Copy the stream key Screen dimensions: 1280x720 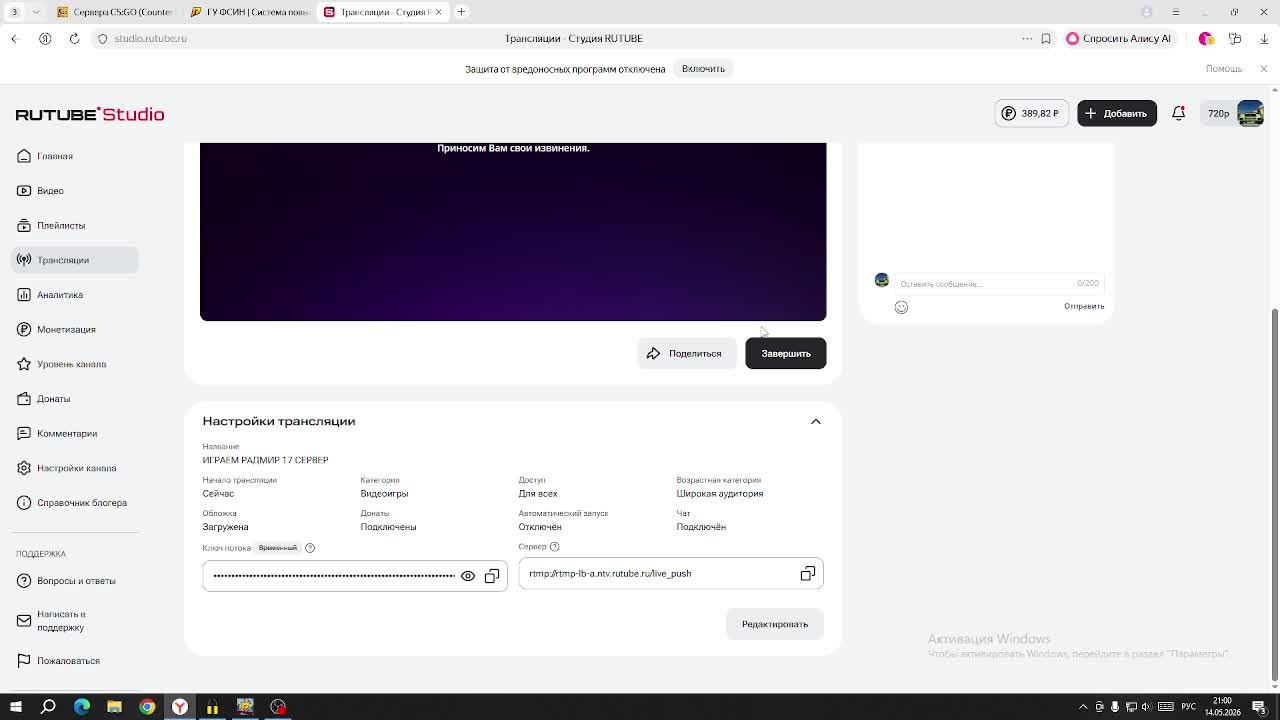tap(492, 576)
